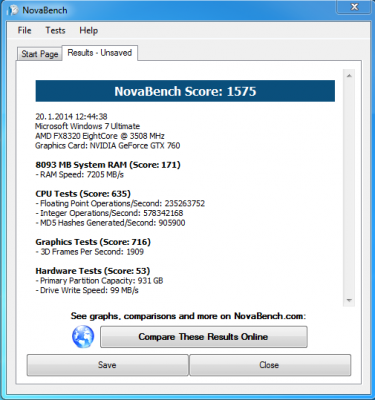Click the CPU Tests (Score: 635) heading
Screen dimensions: 375x400
(x=83, y=194)
